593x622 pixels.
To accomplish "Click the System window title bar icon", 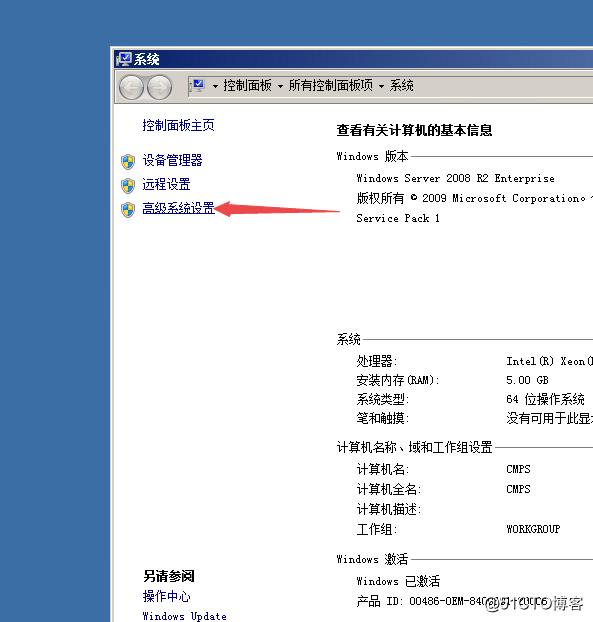I will coord(123,60).
